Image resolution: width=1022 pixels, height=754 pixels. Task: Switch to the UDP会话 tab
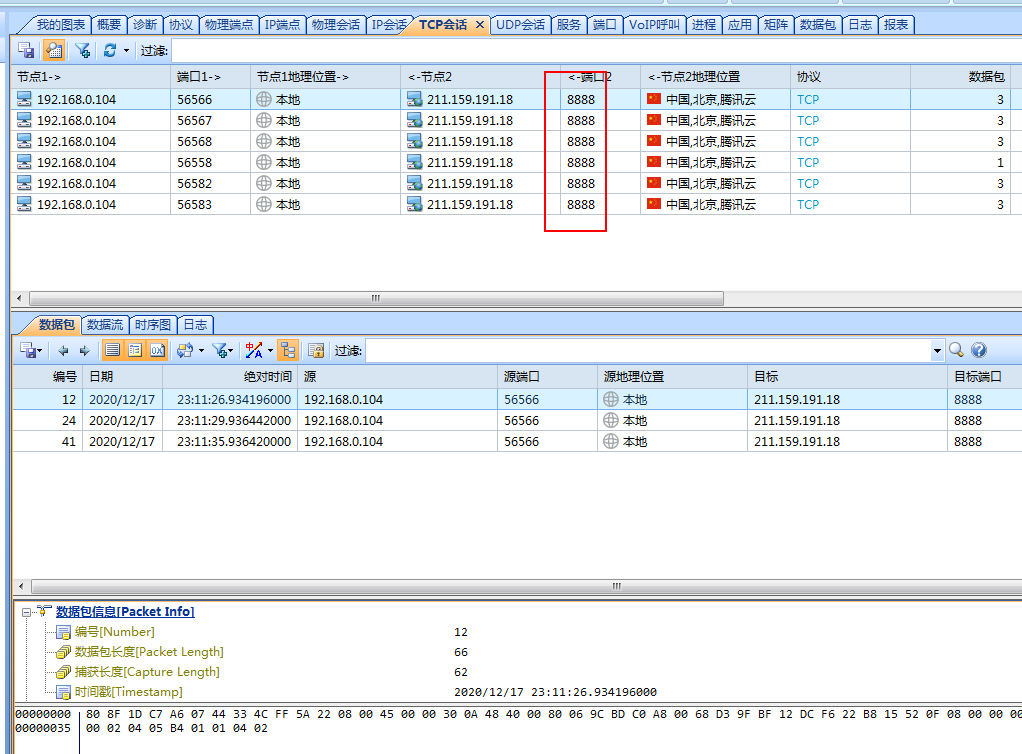tap(520, 25)
